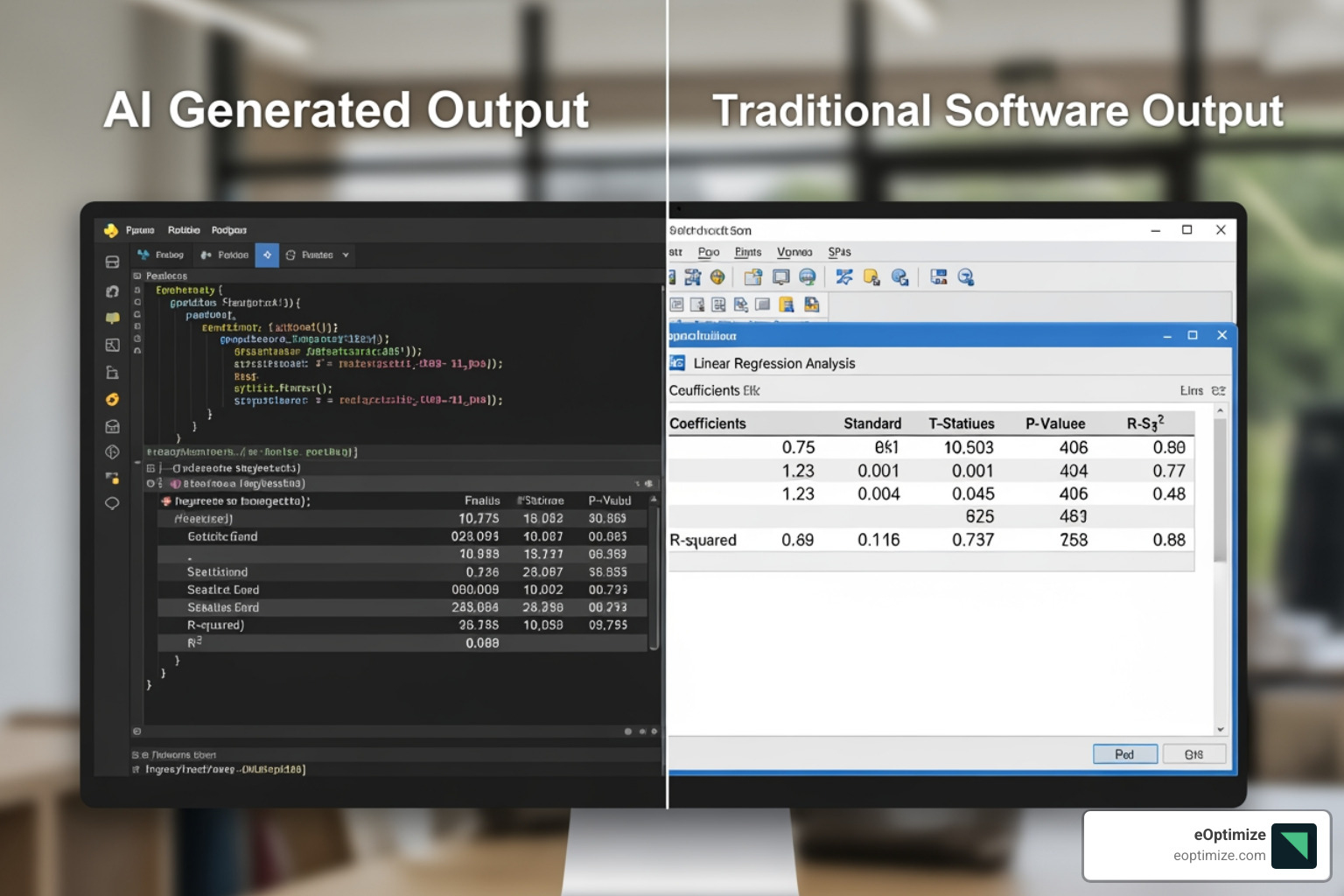This screenshot has height=896, width=1344.
Task: Select the structure panel icon in the sidebar
Action: tap(112, 344)
